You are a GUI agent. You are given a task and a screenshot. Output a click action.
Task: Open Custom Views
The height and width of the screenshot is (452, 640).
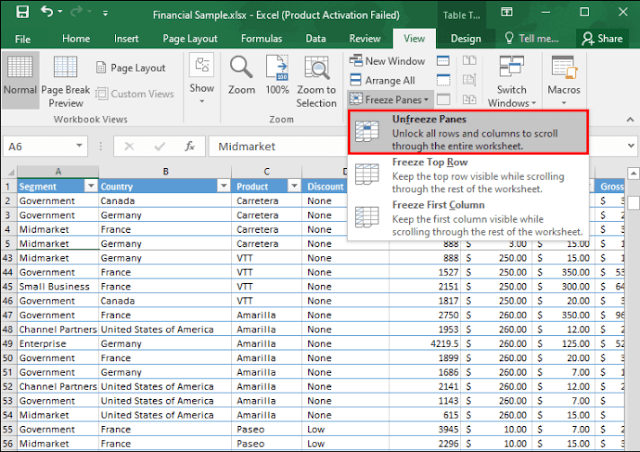[x=135, y=94]
